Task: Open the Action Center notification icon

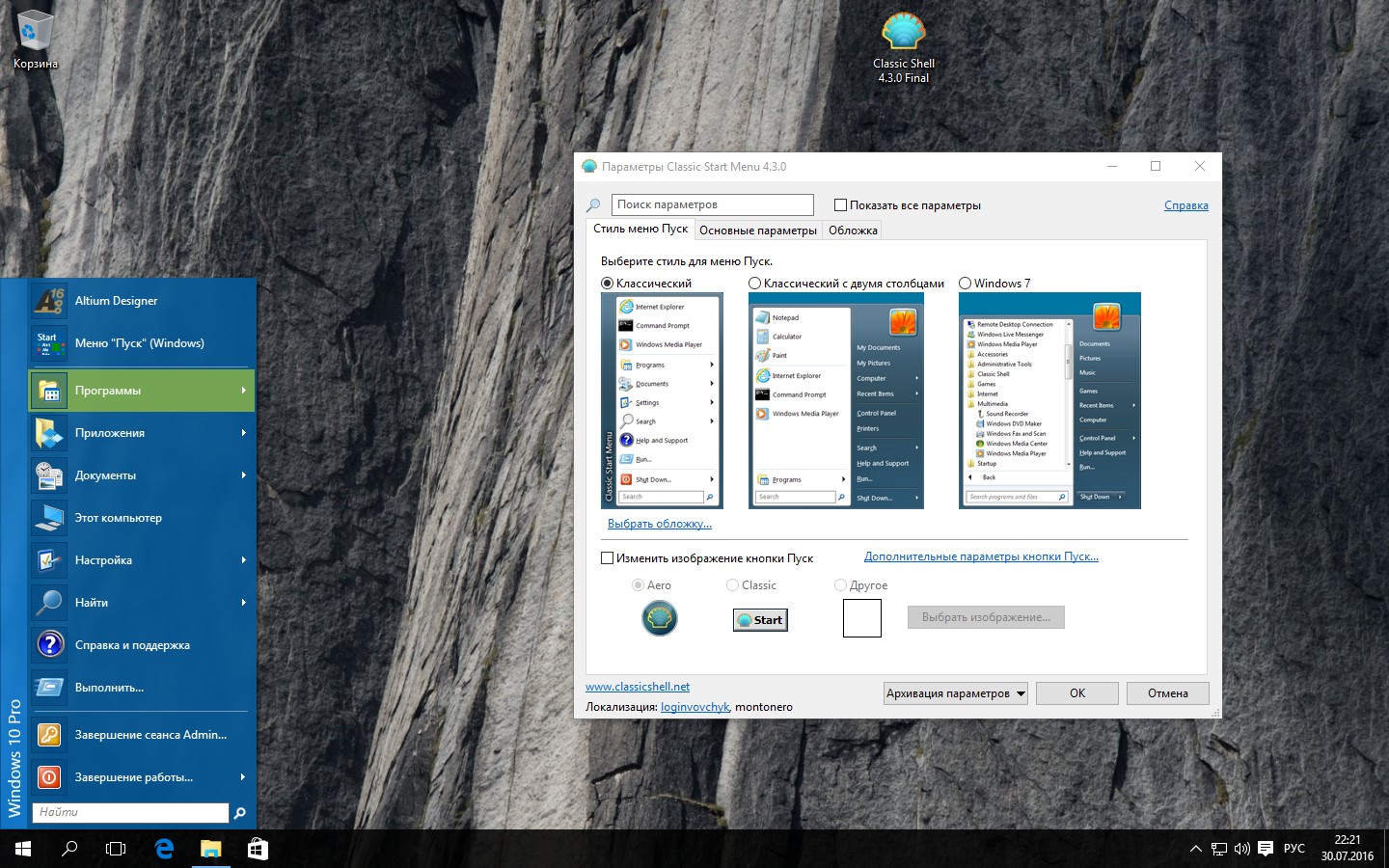Action: (1266, 849)
